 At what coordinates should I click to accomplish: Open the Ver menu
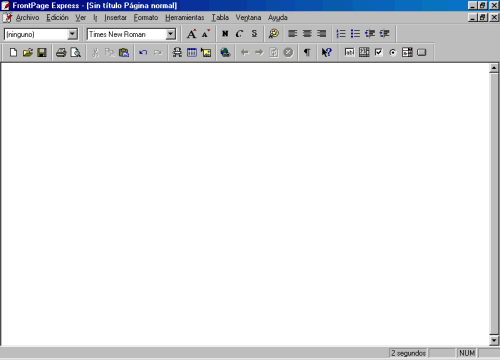pyautogui.click(x=80, y=17)
